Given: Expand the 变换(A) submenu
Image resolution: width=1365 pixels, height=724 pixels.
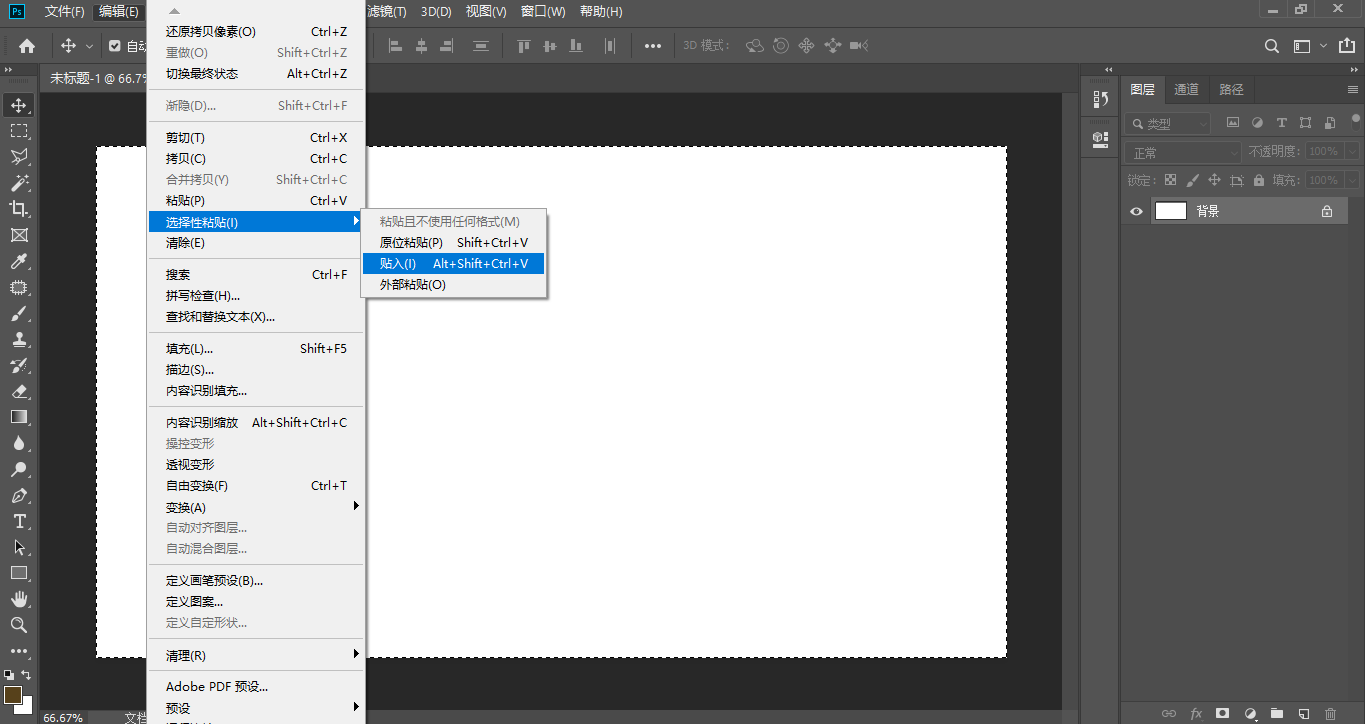Looking at the screenshot, I should [257, 507].
